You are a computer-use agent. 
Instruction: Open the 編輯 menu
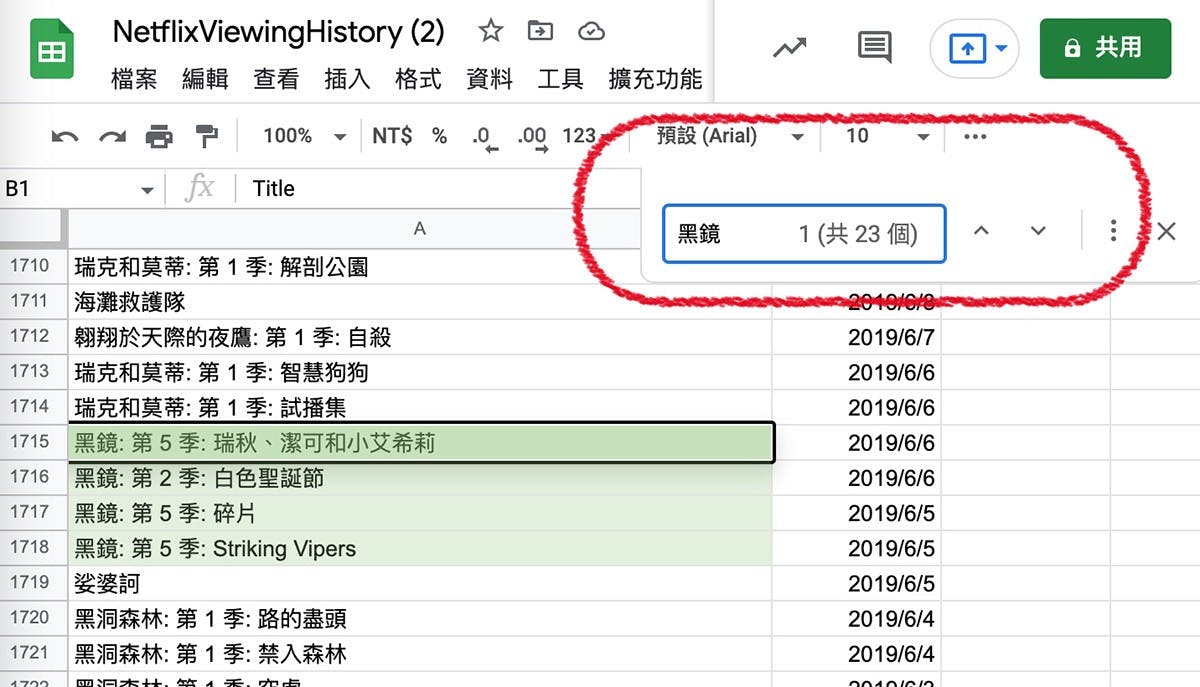[x=205, y=79]
